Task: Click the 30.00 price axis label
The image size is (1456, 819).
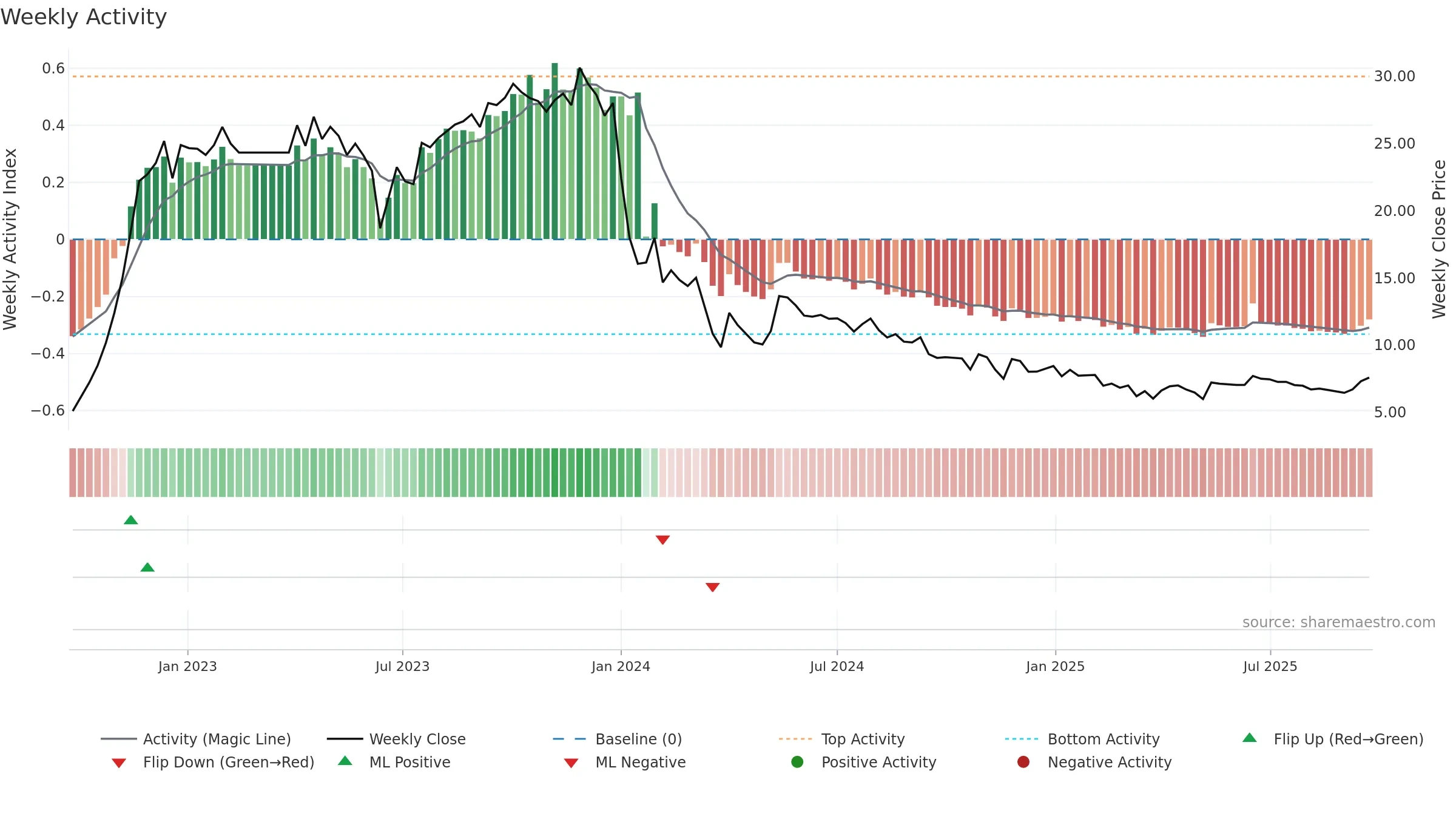Action: coord(1395,76)
